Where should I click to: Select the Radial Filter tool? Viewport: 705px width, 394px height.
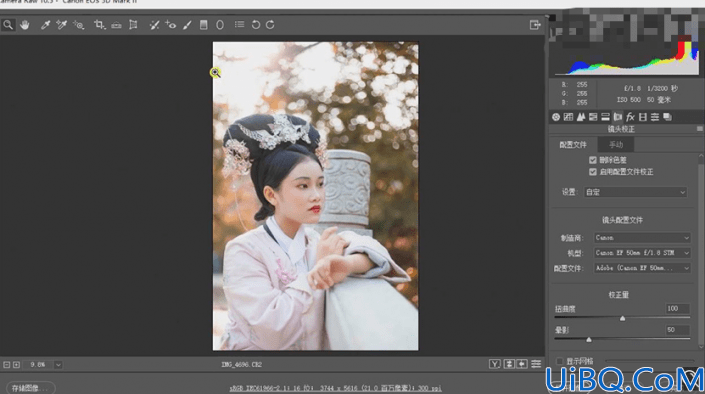(220, 25)
